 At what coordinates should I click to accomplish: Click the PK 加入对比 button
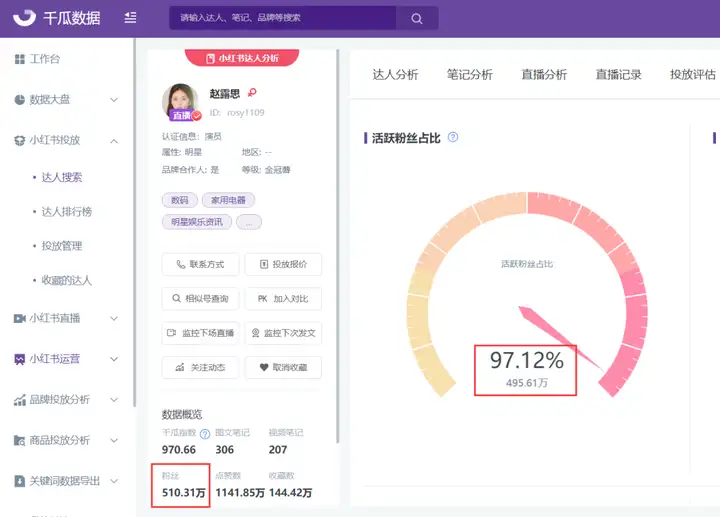point(283,299)
